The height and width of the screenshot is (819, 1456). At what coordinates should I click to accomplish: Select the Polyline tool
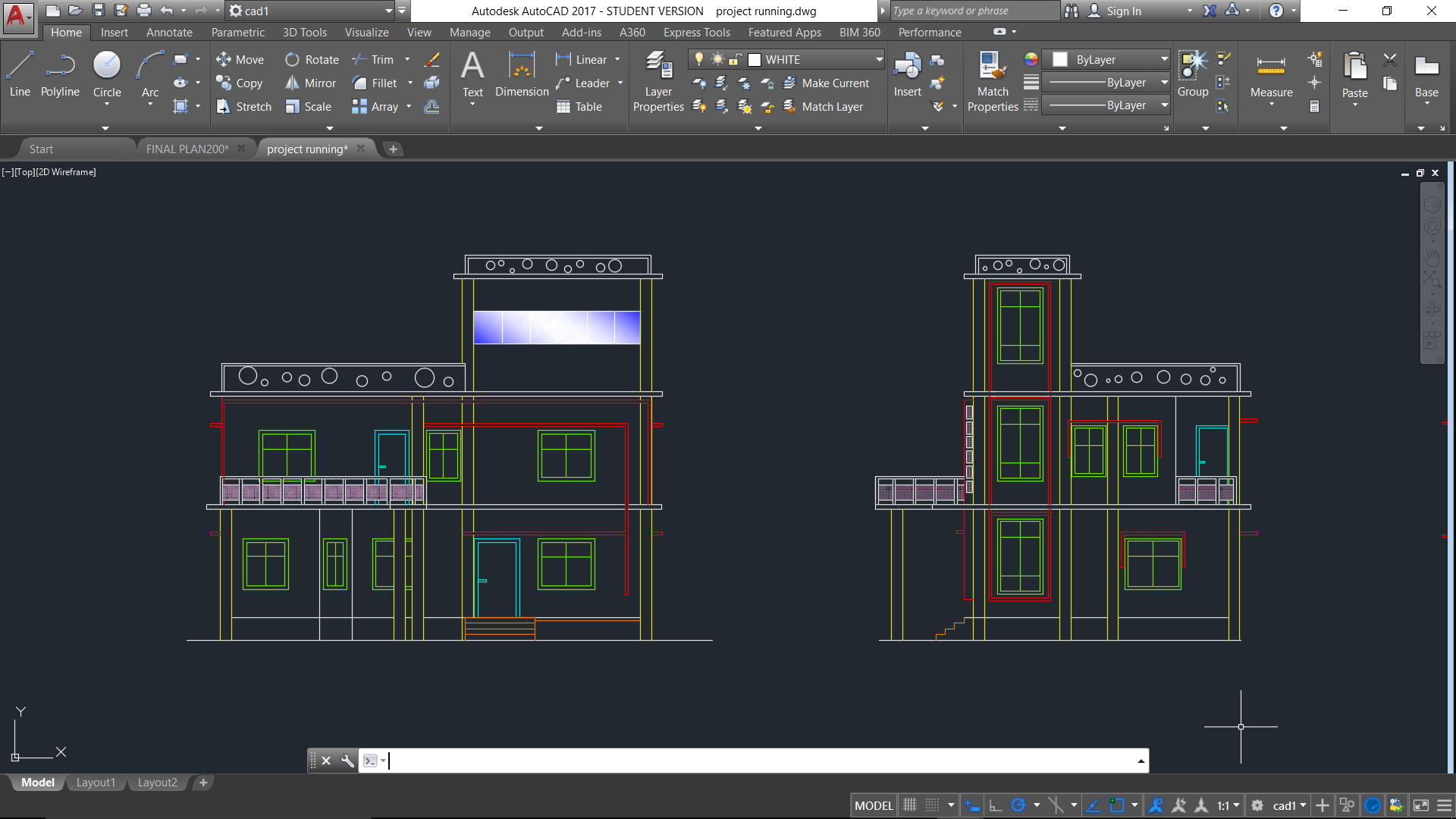tap(60, 74)
